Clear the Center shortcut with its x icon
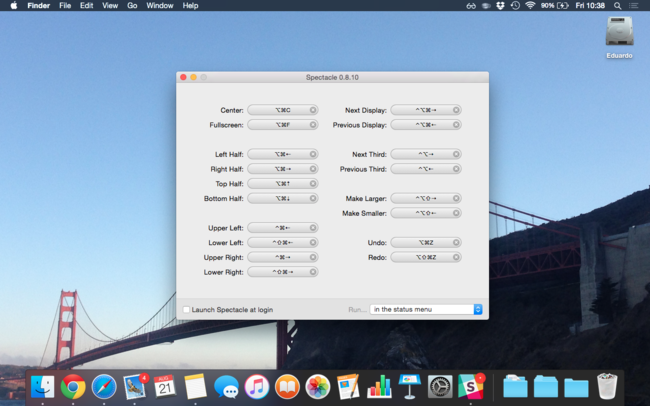Screen dimensions: 650x406 click(313, 110)
